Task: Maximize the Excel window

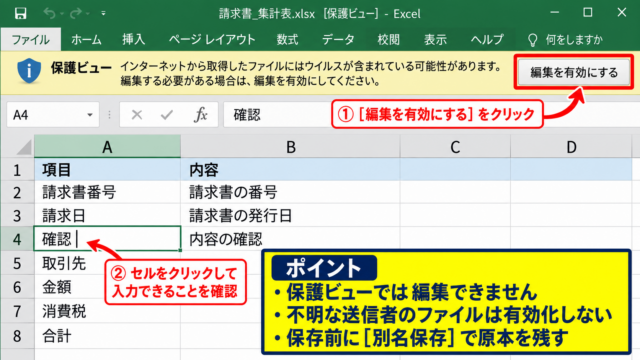Action: click(x=588, y=13)
